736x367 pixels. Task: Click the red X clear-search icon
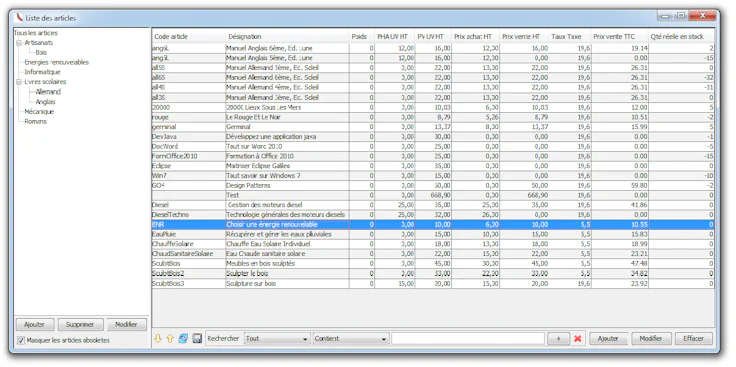[578, 338]
